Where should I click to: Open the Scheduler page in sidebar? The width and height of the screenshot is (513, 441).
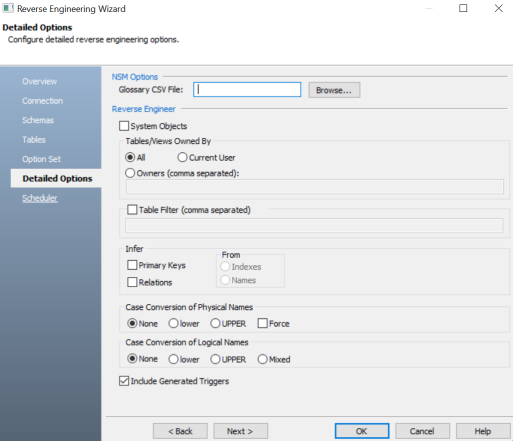tap(40, 198)
